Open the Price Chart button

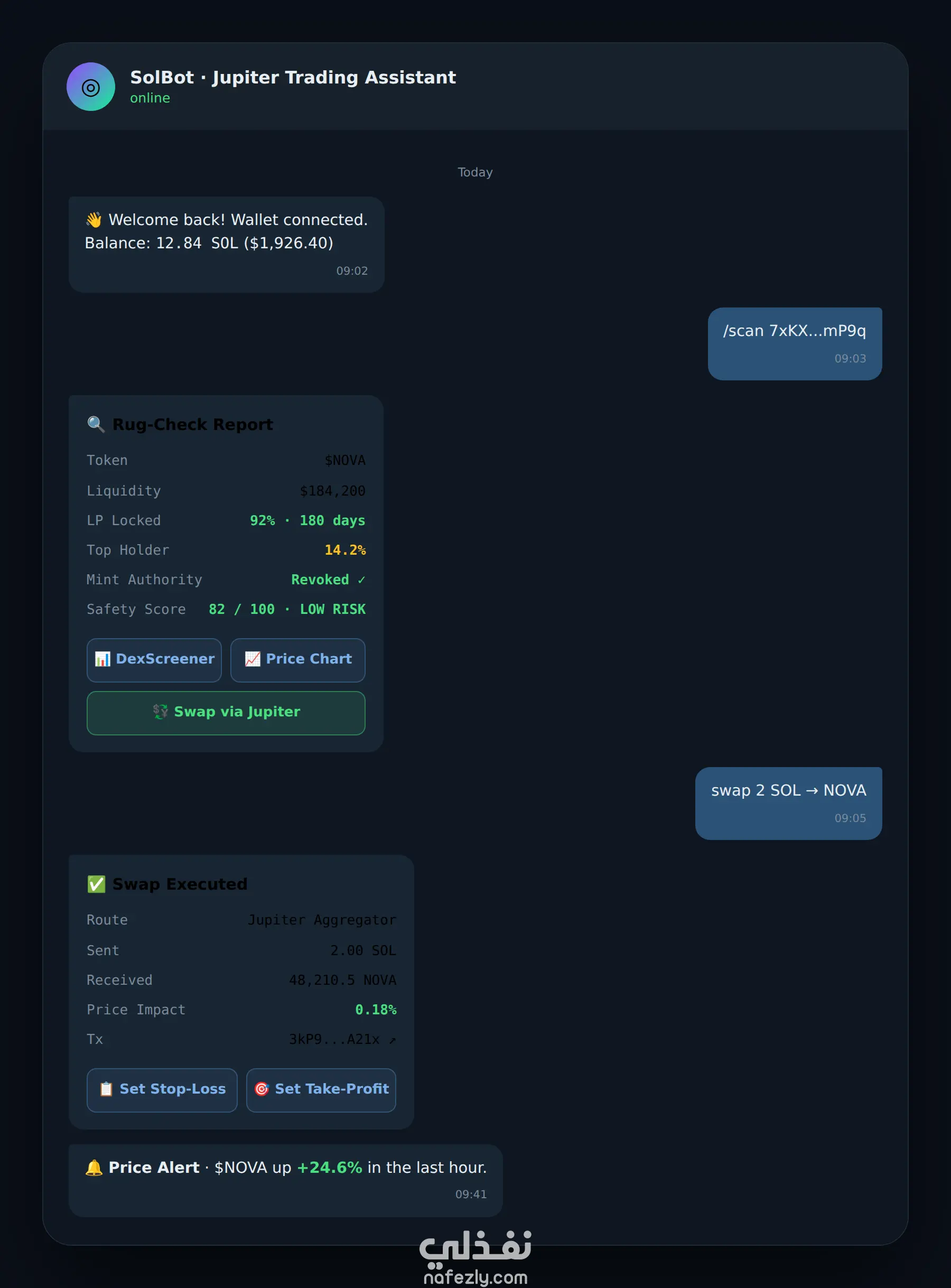pyautogui.click(x=297, y=660)
